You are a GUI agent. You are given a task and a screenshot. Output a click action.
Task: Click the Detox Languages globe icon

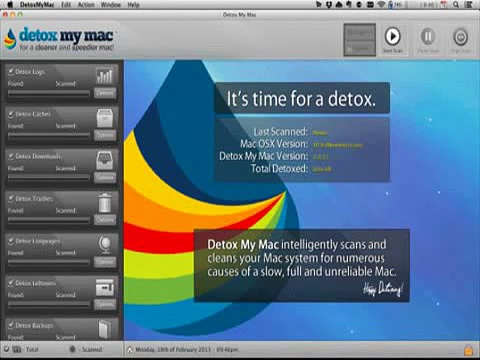point(105,245)
